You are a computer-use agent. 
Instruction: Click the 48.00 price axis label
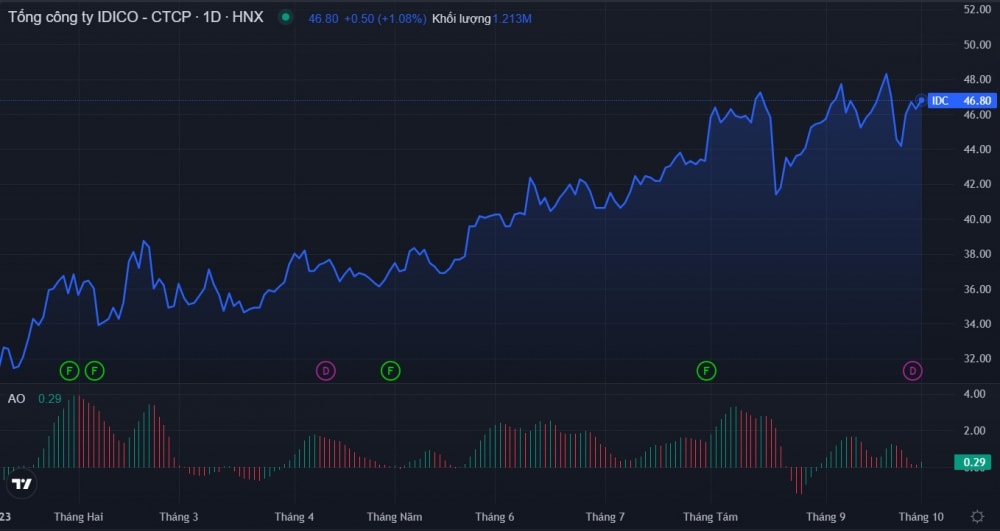[977, 80]
